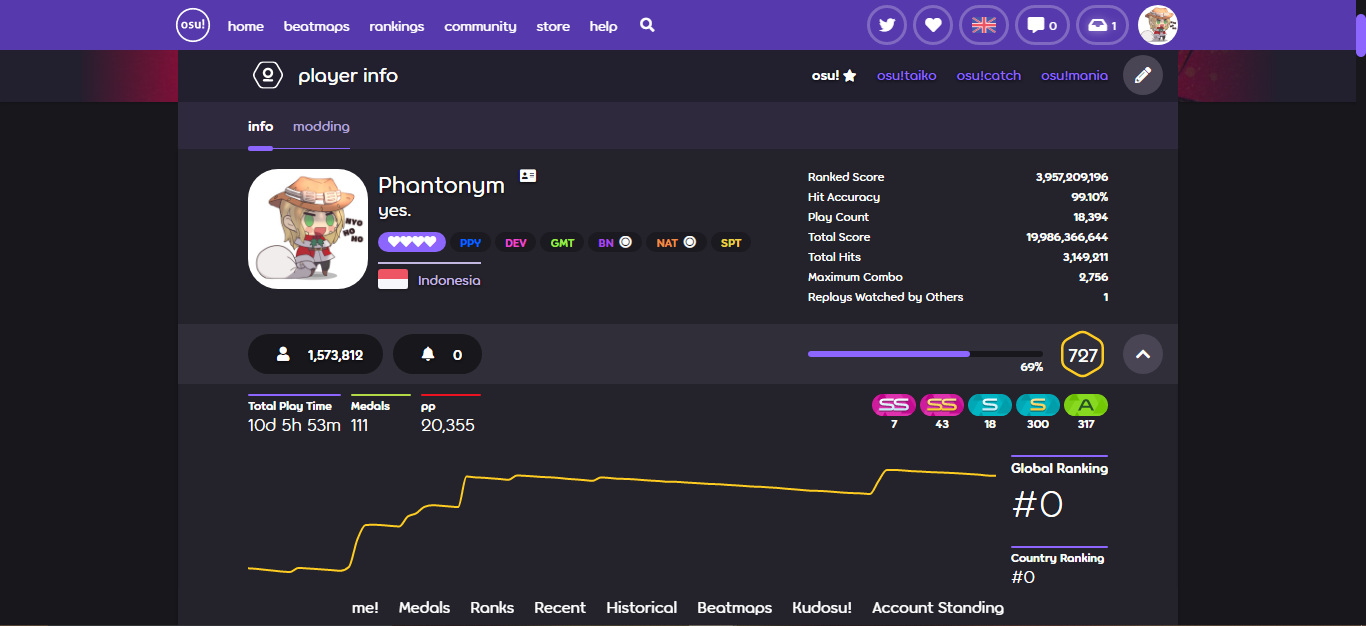The height and width of the screenshot is (626, 1366).
Task: Click the silver S rank badge with 18
Action: click(990, 405)
